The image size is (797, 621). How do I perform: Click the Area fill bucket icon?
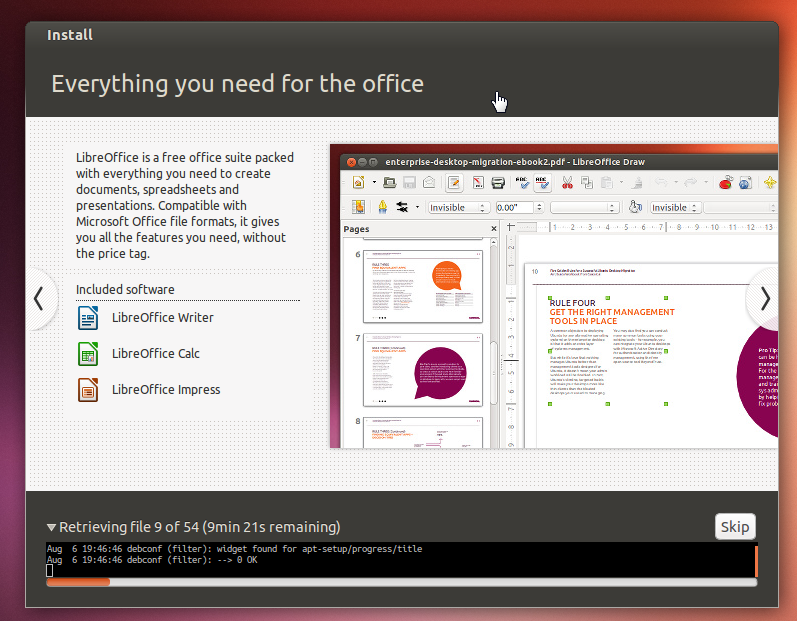635,207
